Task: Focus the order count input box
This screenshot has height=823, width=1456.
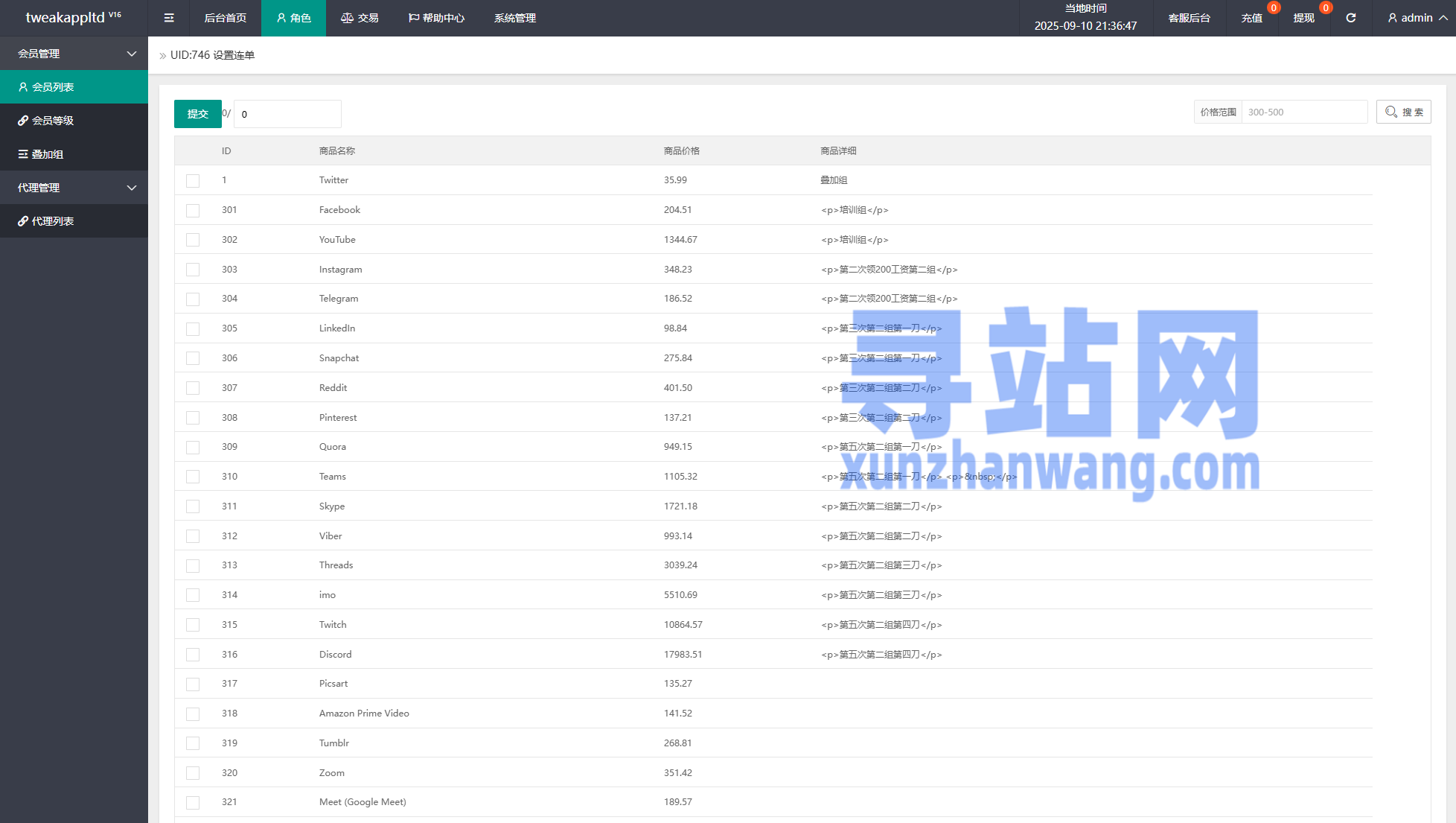Action: click(287, 114)
